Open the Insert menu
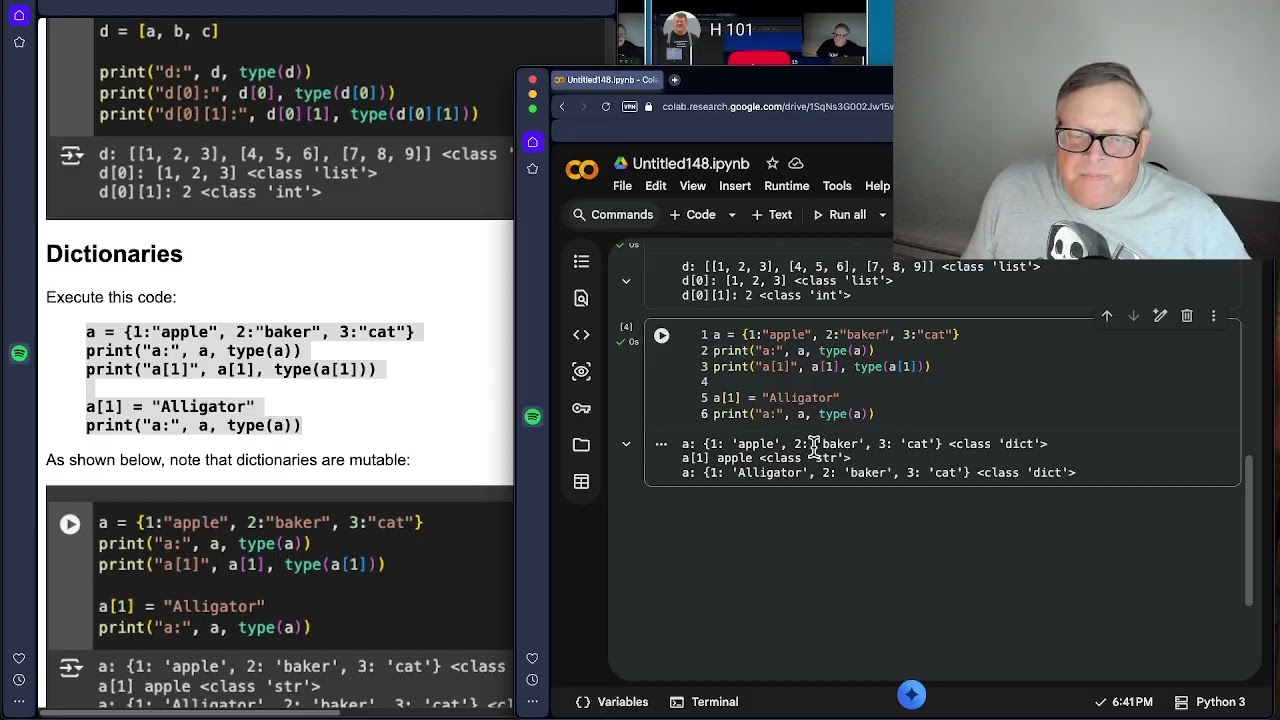The width and height of the screenshot is (1280, 720). pyautogui.click(x=735, y=186)
